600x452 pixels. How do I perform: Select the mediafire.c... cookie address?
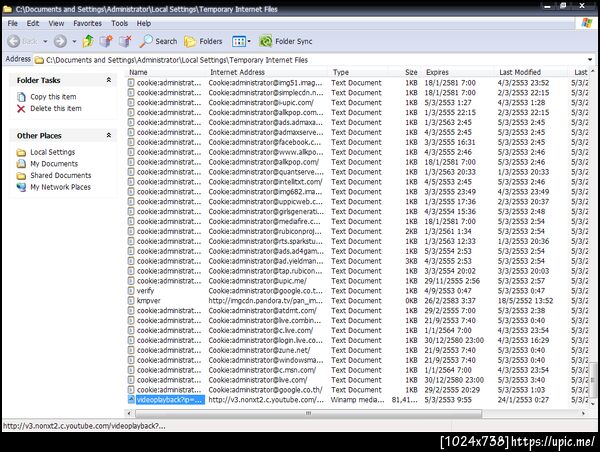point(264,221)
